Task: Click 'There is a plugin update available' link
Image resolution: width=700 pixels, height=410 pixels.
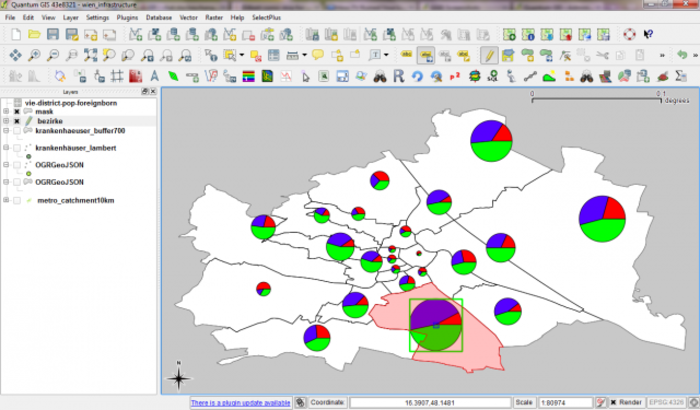Action: (x=240, y=403)
